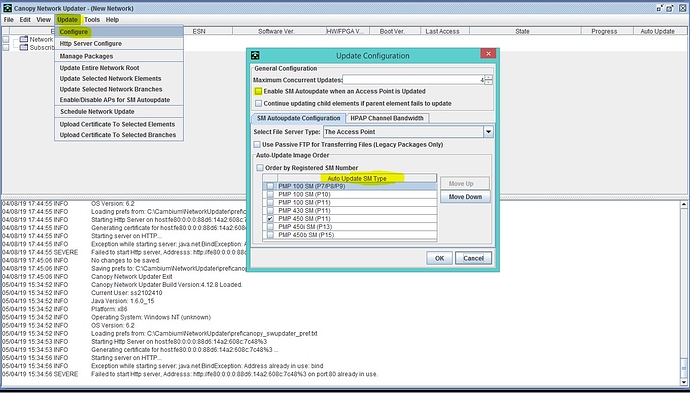Check the PMP 450i SM (P13) box
690x393 pixels.
[270, 227]
